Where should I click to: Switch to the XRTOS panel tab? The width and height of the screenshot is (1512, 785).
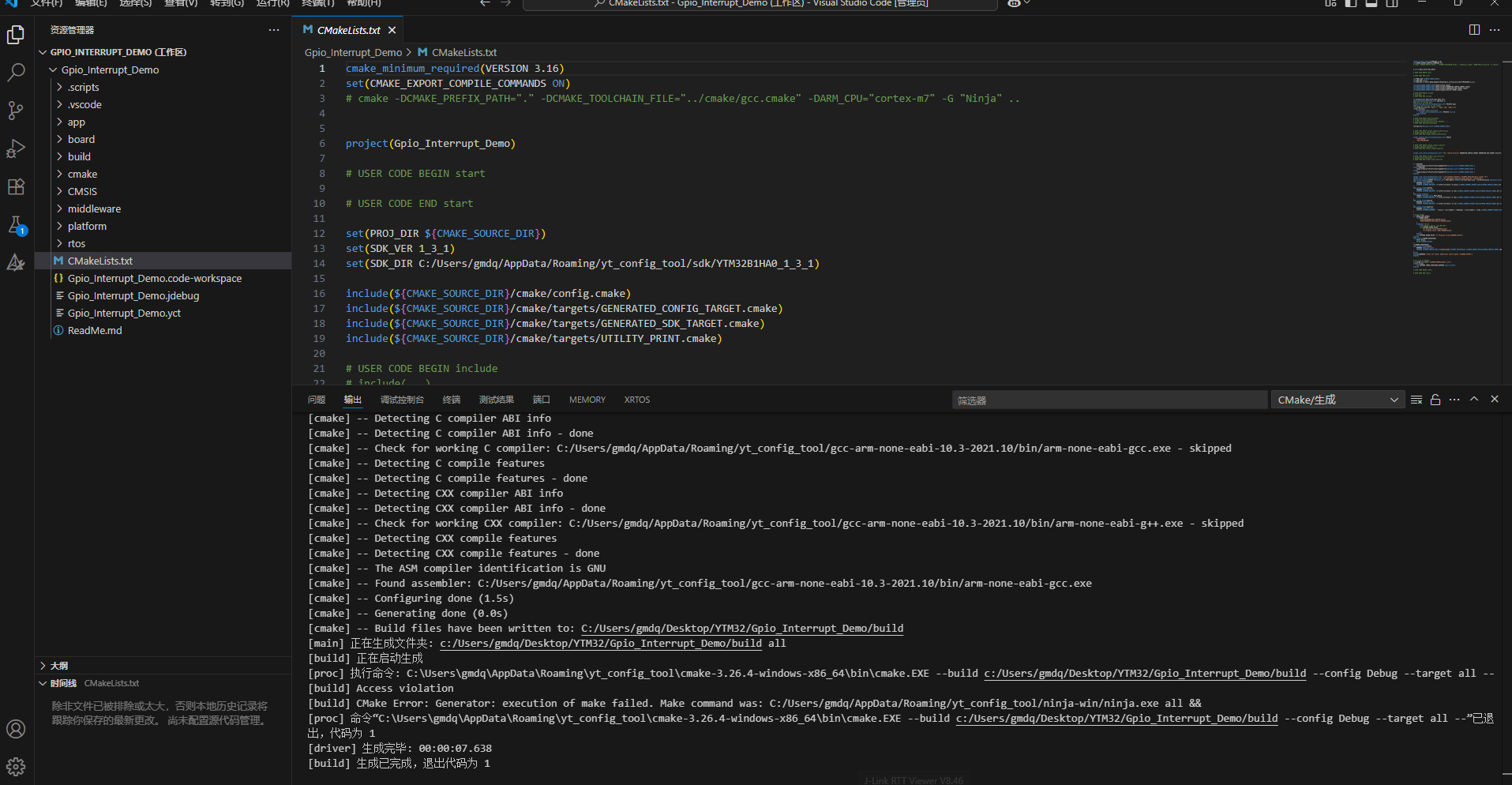[637, 400]
